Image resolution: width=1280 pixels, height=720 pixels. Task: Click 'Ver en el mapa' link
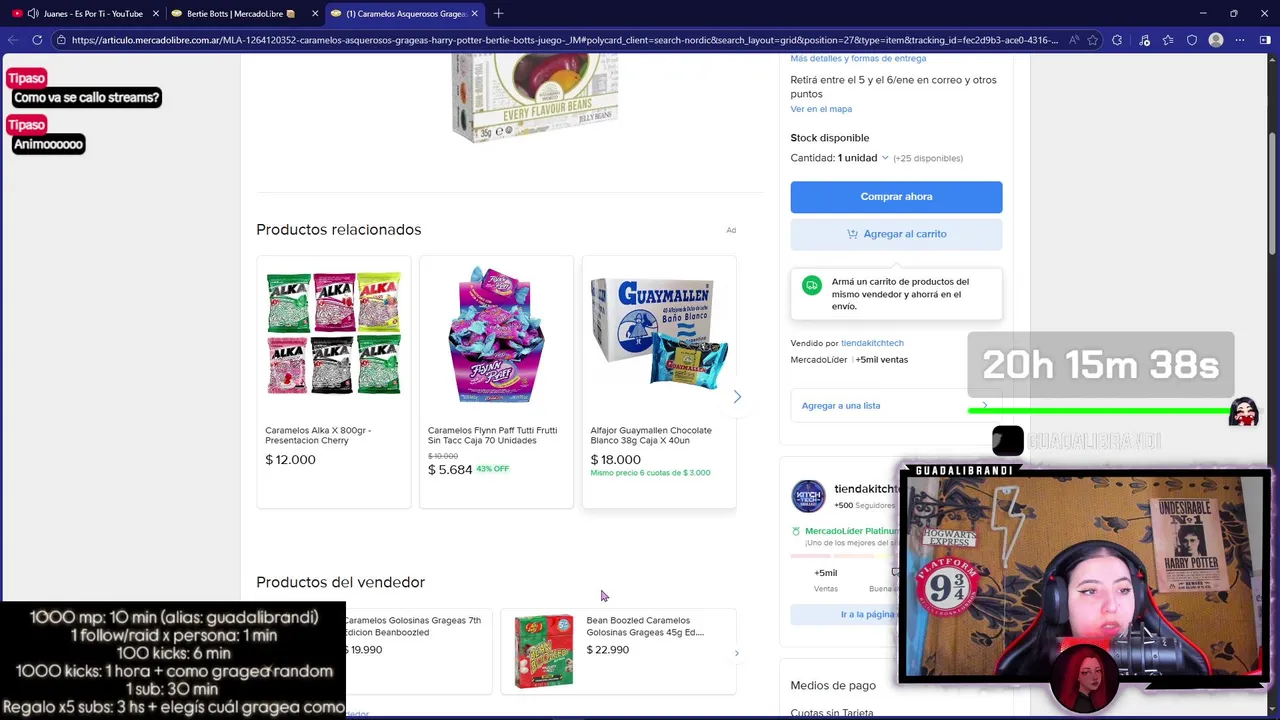(x=821, y=109)
